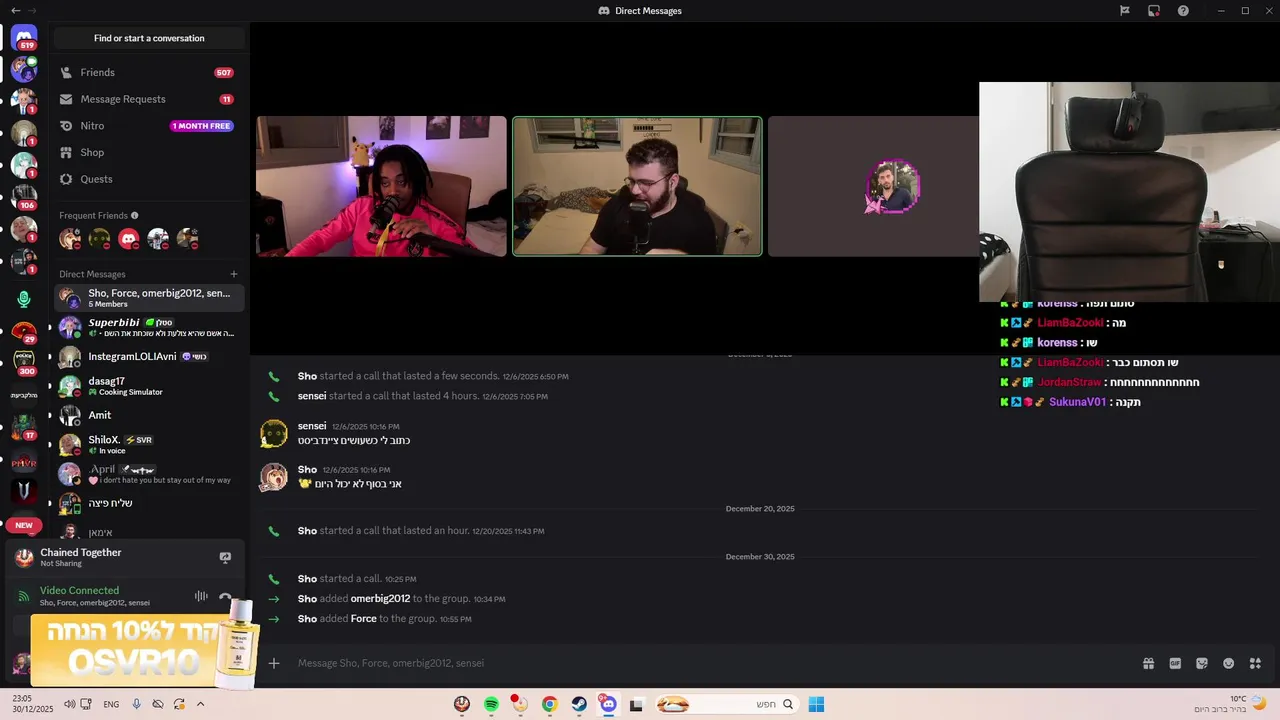
Task: Click the taskbar microphone tray icon
Action: (136, 704)
